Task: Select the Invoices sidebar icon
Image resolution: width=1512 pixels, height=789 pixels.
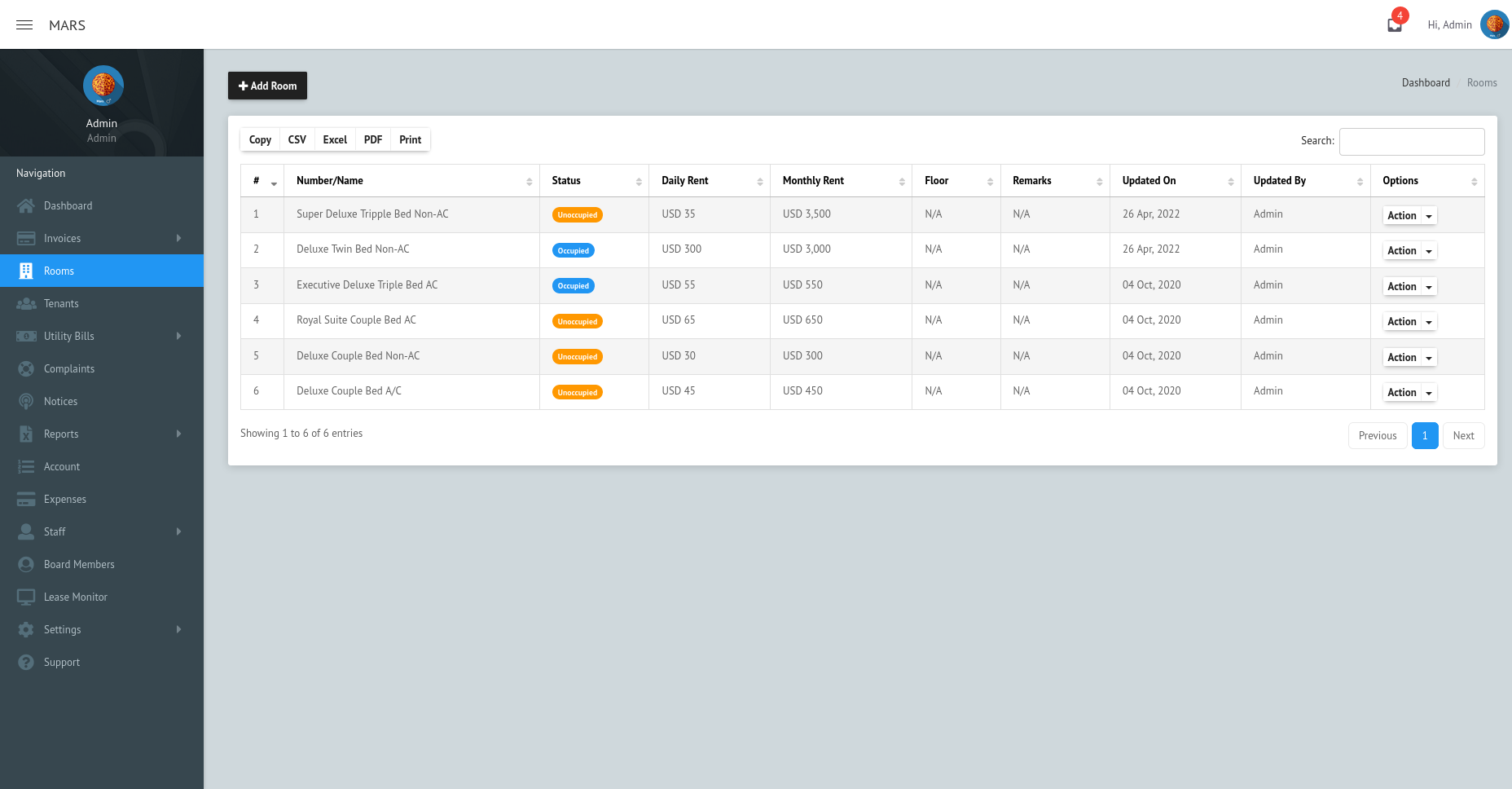Action: point(26,238)
